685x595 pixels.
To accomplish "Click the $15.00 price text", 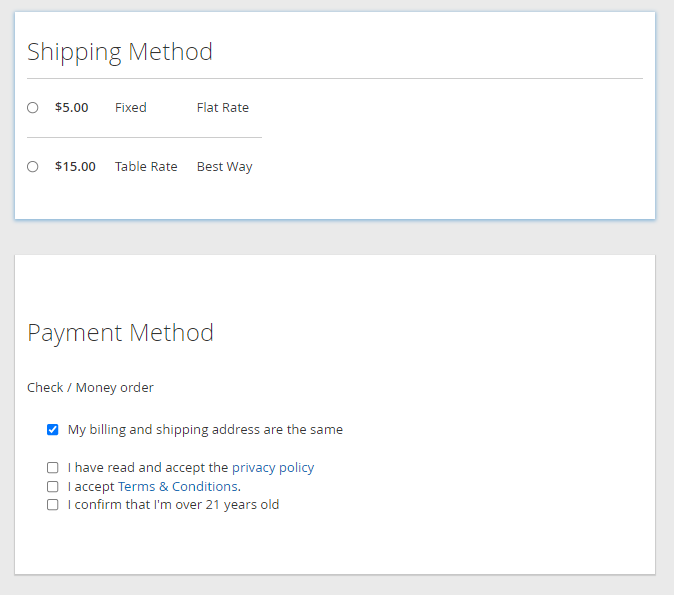I will 75,166.
